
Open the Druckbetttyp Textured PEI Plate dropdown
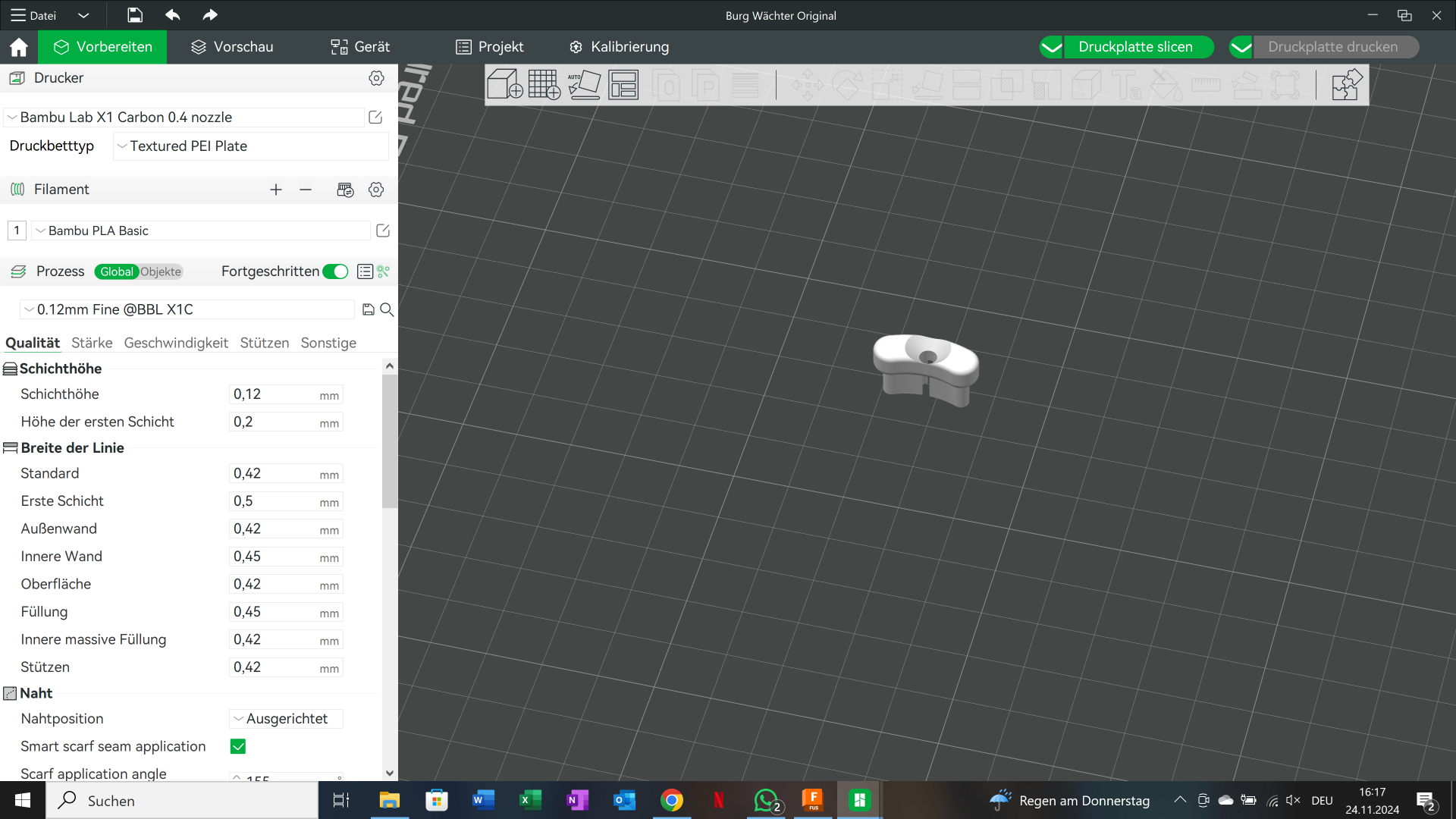251,146
